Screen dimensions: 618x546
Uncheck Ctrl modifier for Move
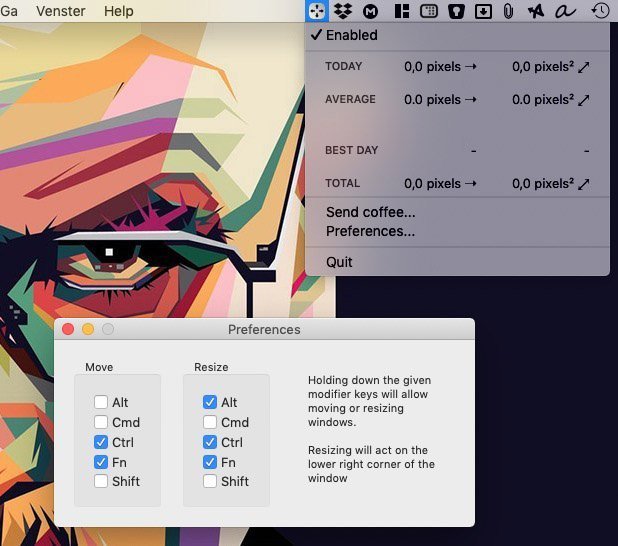101,442
